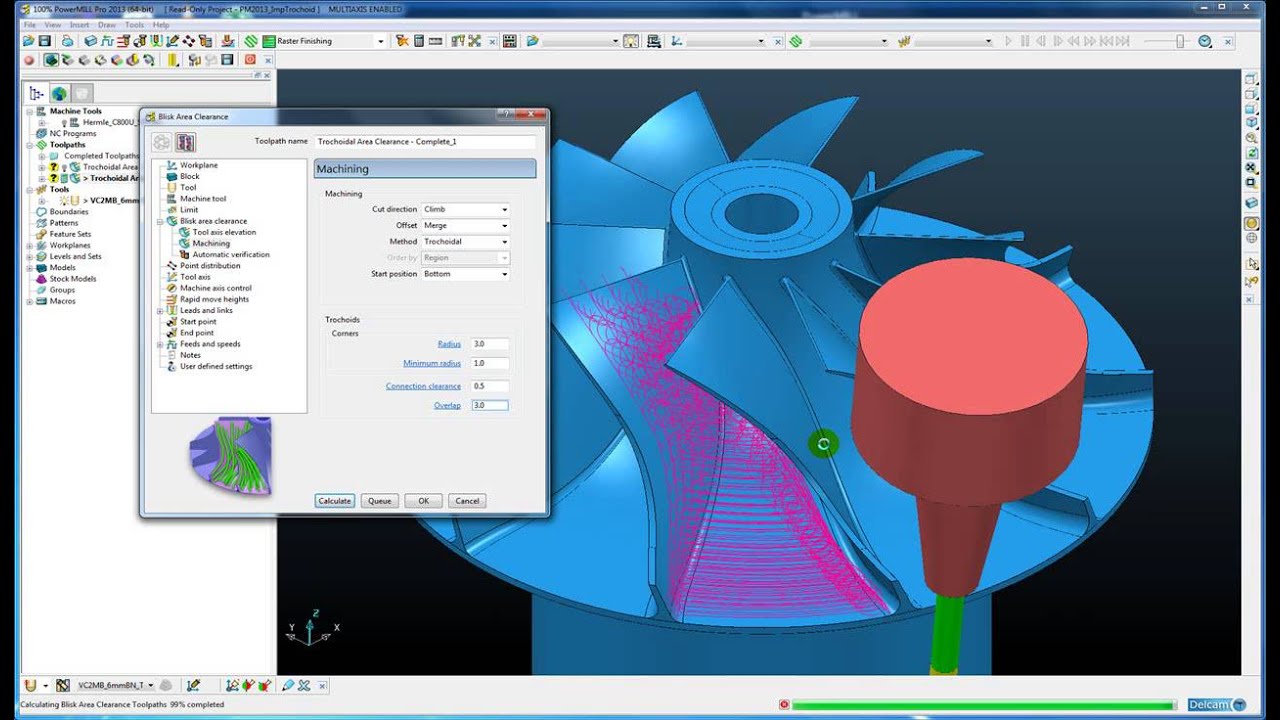The image size is (1280, 720).
Task: Open project icon in main toolbar
Action: click(x=28, y=41)
